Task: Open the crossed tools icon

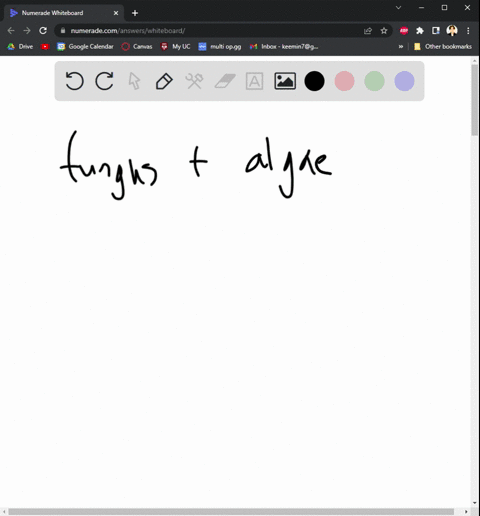Action: (x=194, y=81)
